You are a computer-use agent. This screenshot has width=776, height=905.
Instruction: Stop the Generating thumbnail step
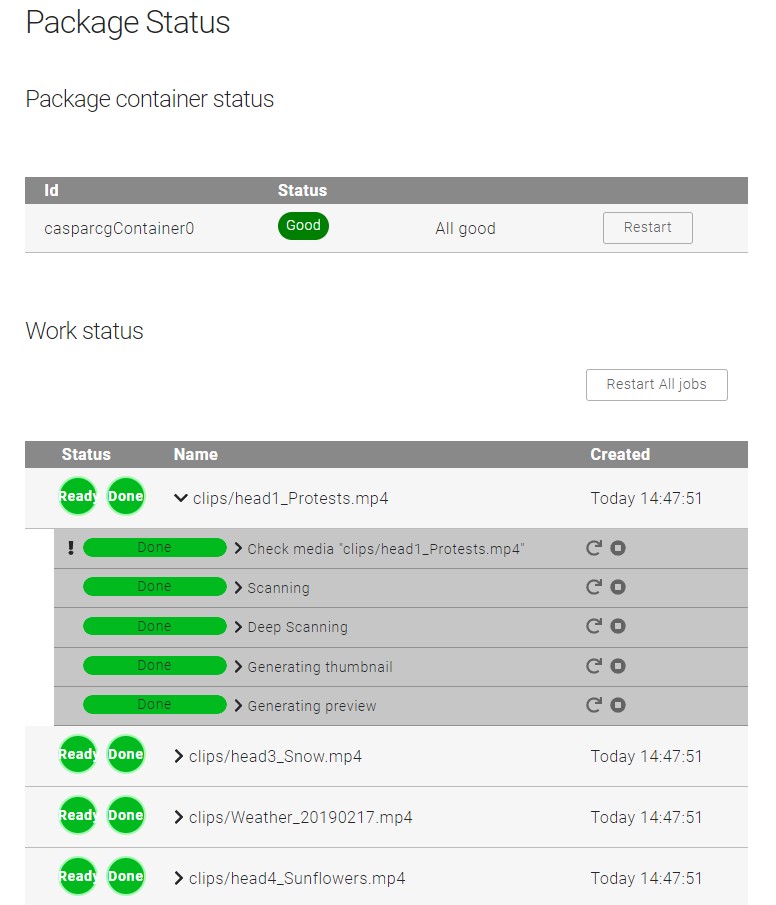[618, 666]
